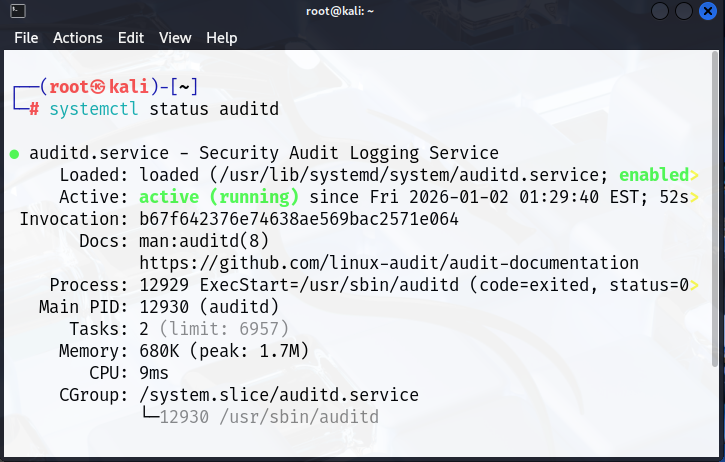Click the github.com linux-audit documentation URL
The image size is (725, 462).
point(389,263)
